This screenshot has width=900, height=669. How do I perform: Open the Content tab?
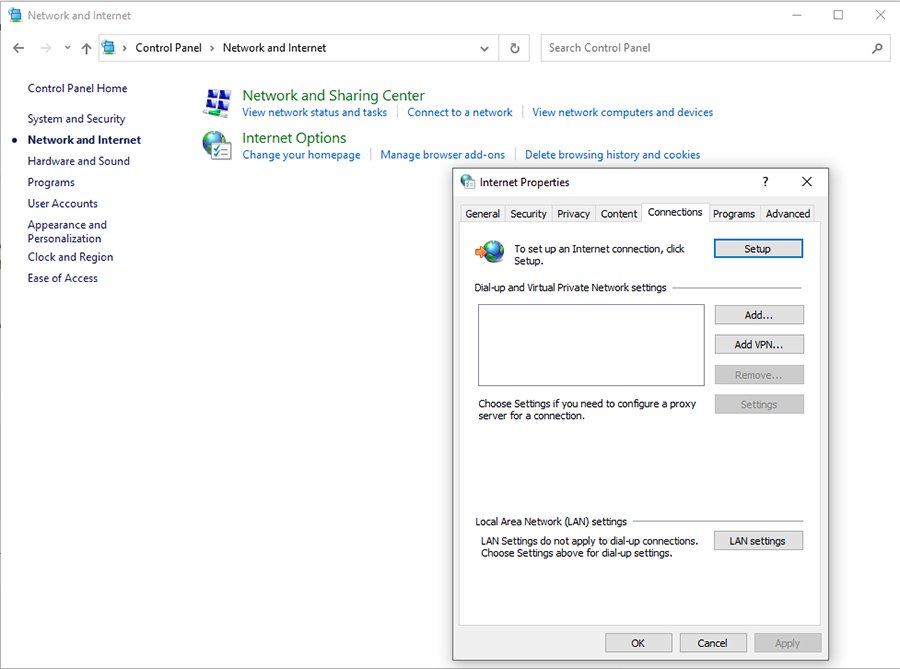(618, 213)
